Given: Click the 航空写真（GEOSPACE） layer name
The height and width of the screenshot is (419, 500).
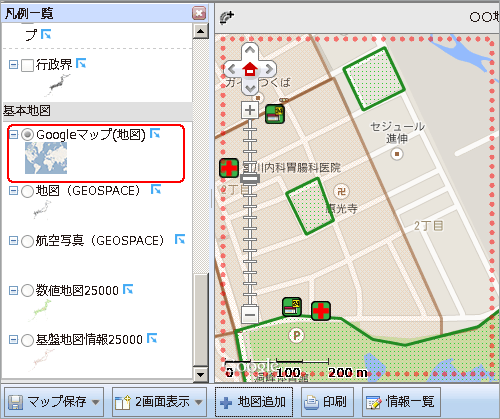Looking at the screenshot, I should [x=100, y=240].
